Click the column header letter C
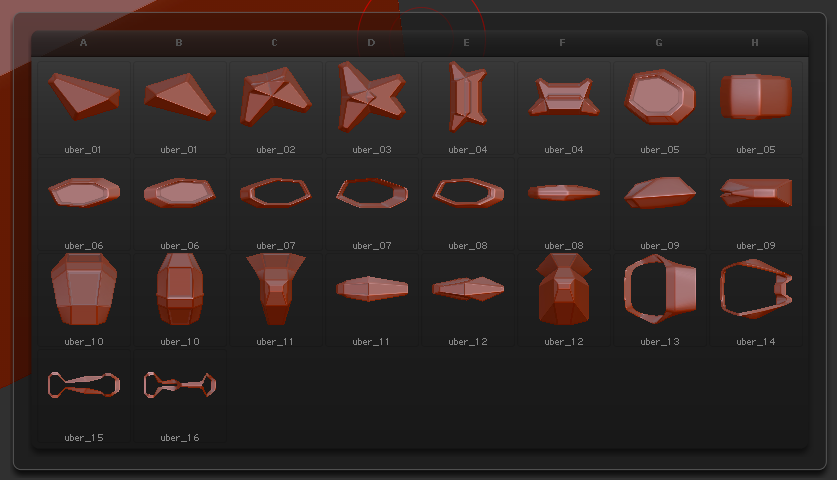Screen dimensions: 837x480 click(x=274, y=43)
